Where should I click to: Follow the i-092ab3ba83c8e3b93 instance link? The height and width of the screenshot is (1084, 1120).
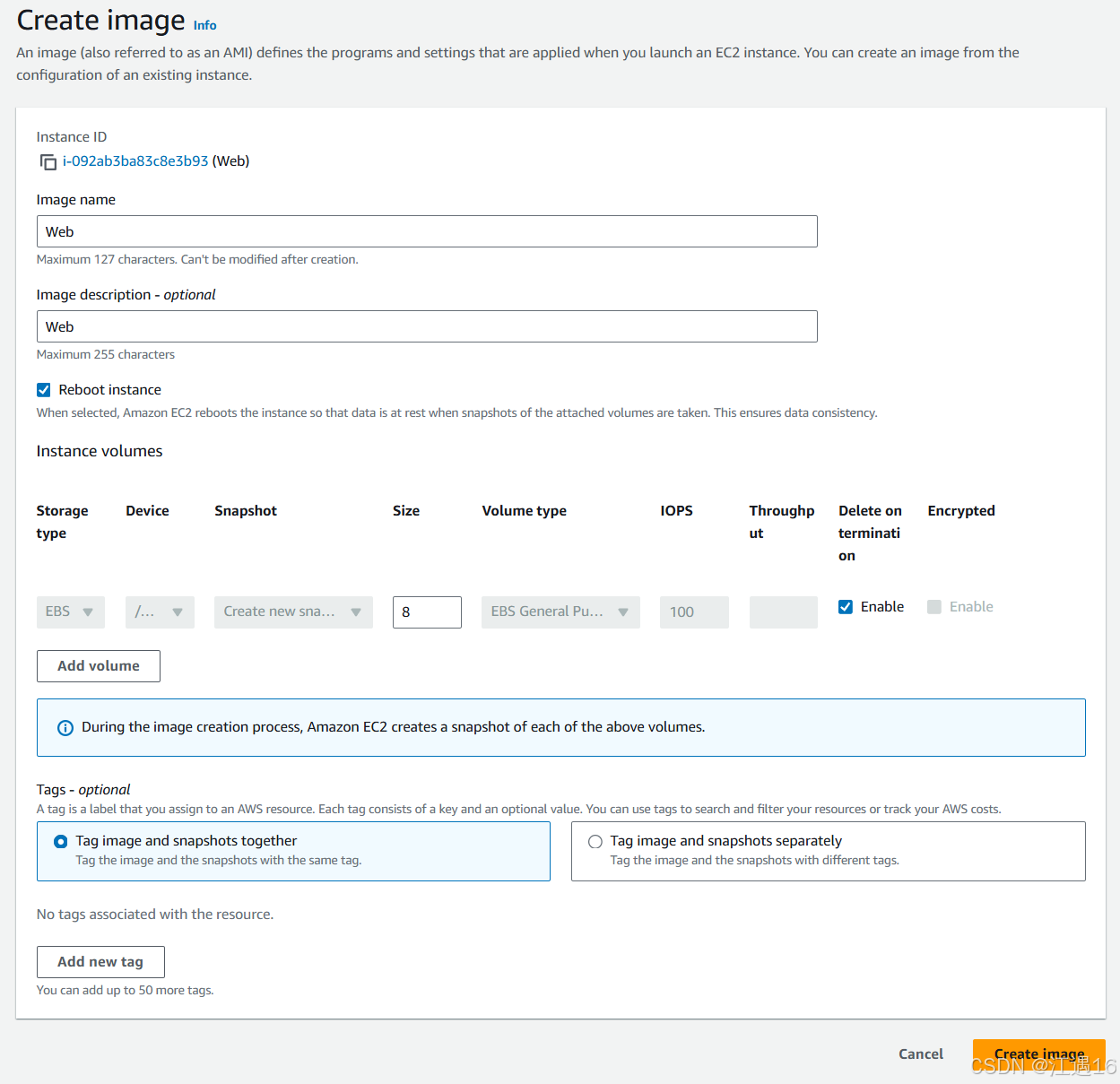pyautogui.click(x=135, y=161)
